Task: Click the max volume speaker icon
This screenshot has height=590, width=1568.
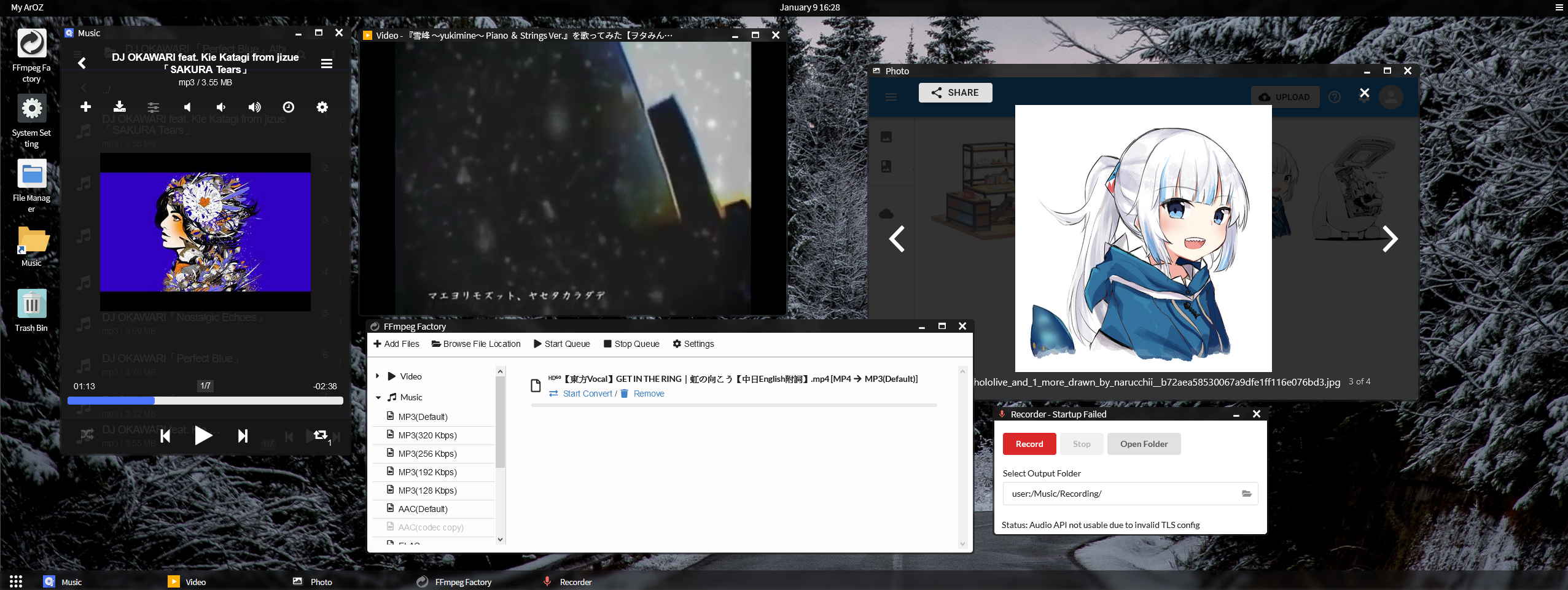Action: (254, 107)
